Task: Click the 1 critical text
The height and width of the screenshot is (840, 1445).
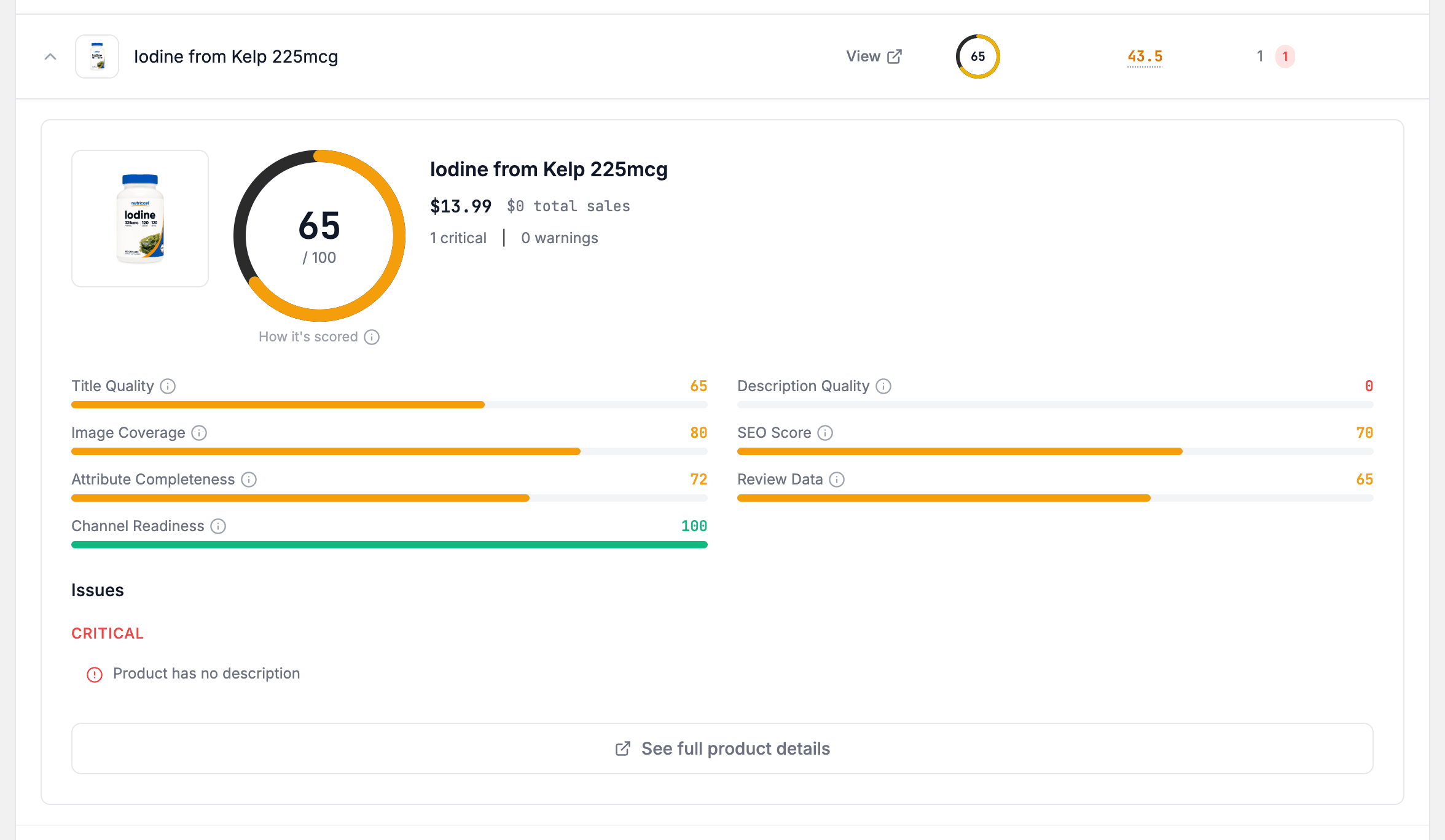Action: [x=458, y=238]
